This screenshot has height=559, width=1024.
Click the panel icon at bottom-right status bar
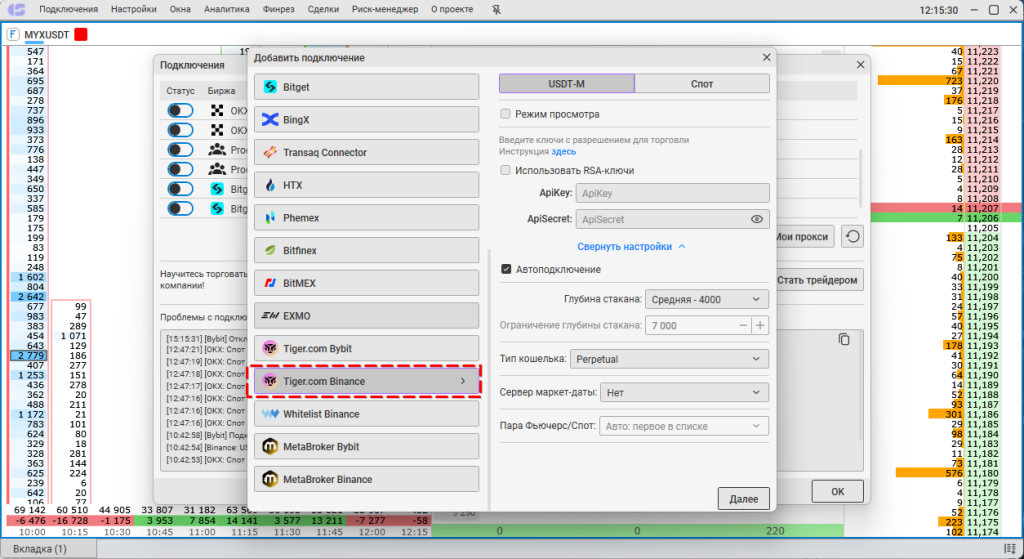coord(1009,549)
